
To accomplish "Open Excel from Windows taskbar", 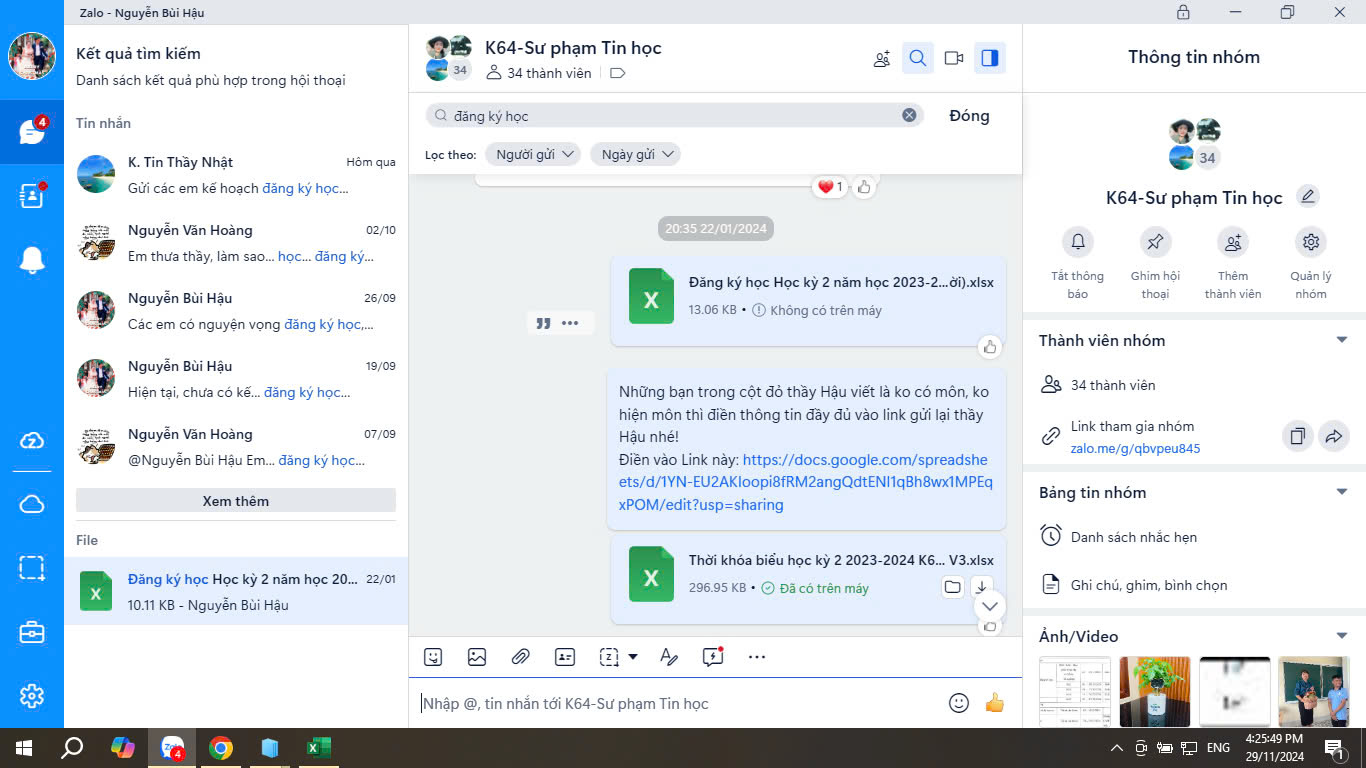I will [x=318, y=748].
